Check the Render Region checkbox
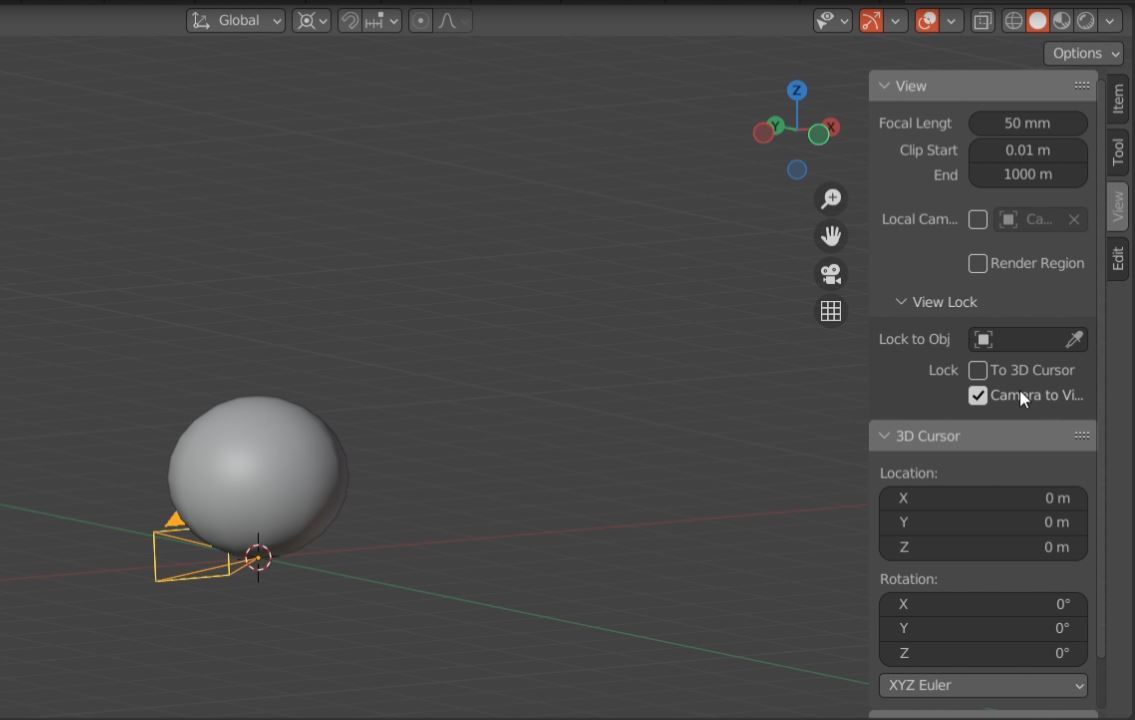 pos(978,263)
